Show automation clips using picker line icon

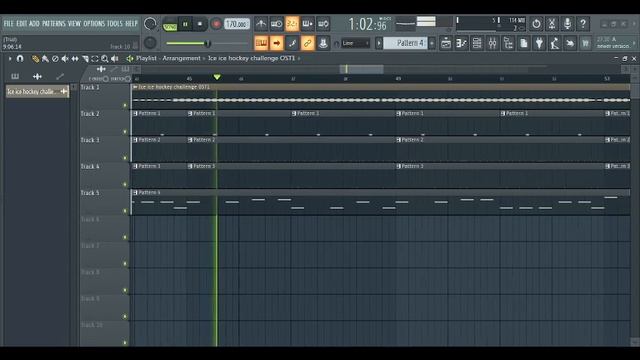60,76
